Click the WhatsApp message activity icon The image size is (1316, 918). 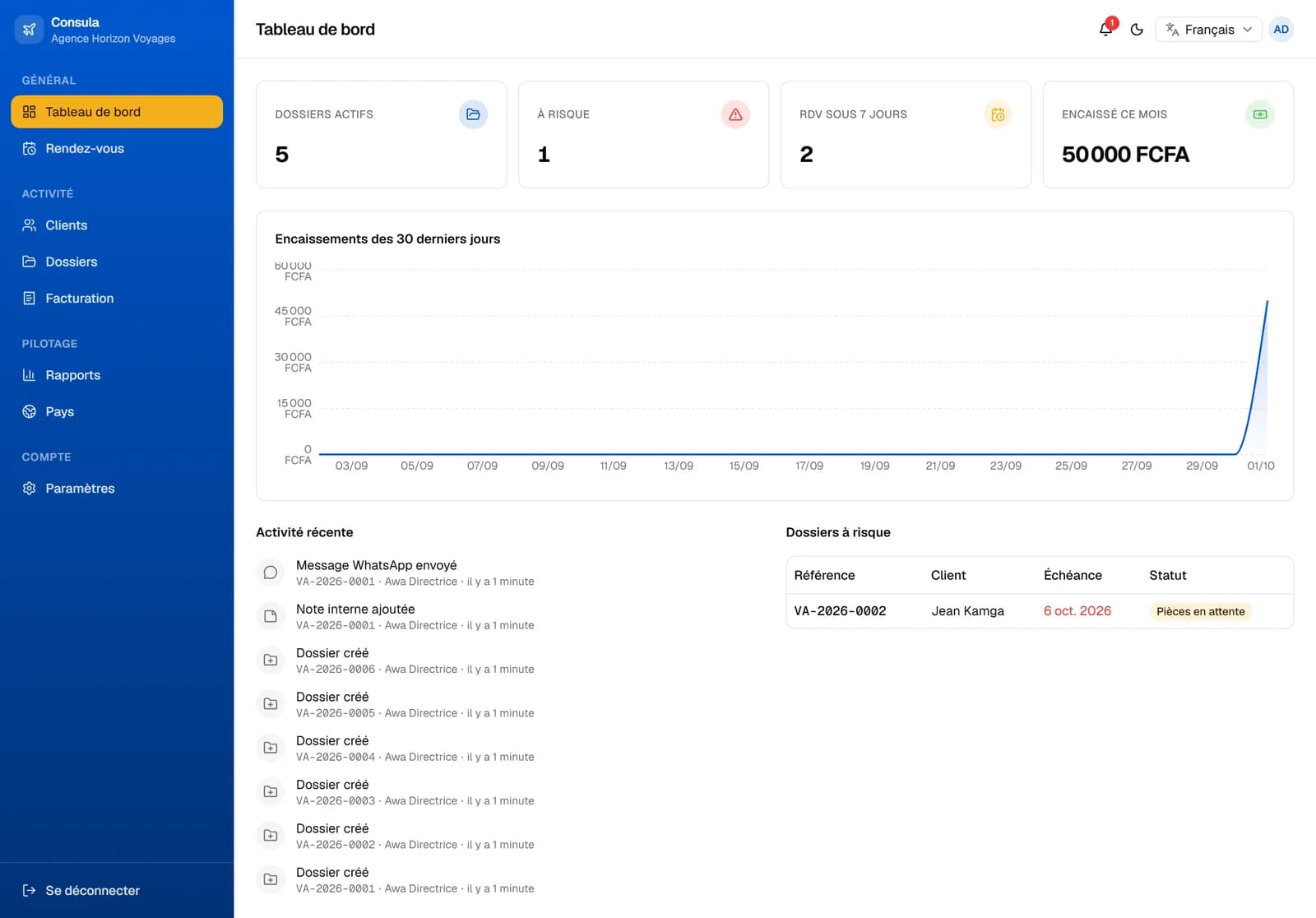coord(270,573)
